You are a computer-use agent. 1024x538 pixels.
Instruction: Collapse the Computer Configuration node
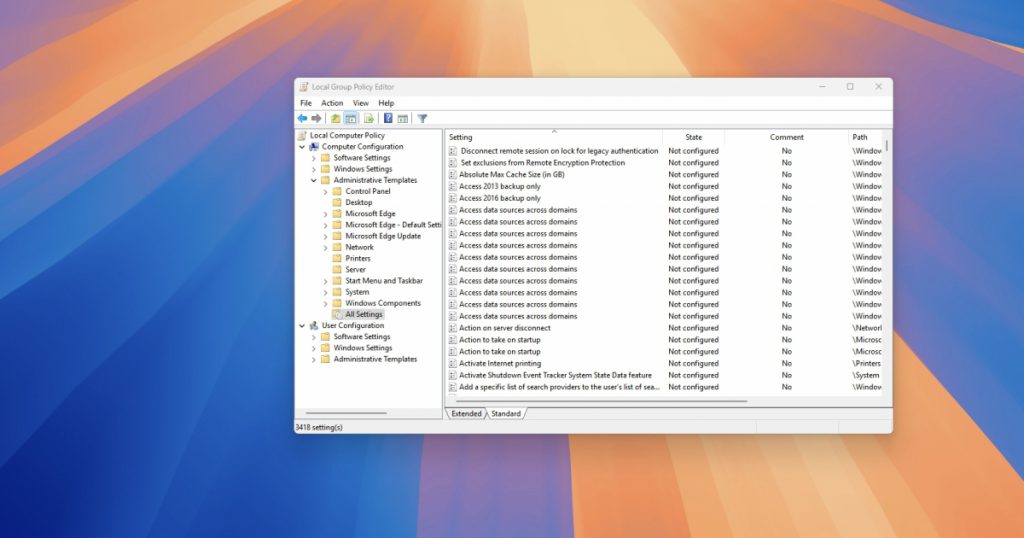pyautogui.click(x=303, y=147)
